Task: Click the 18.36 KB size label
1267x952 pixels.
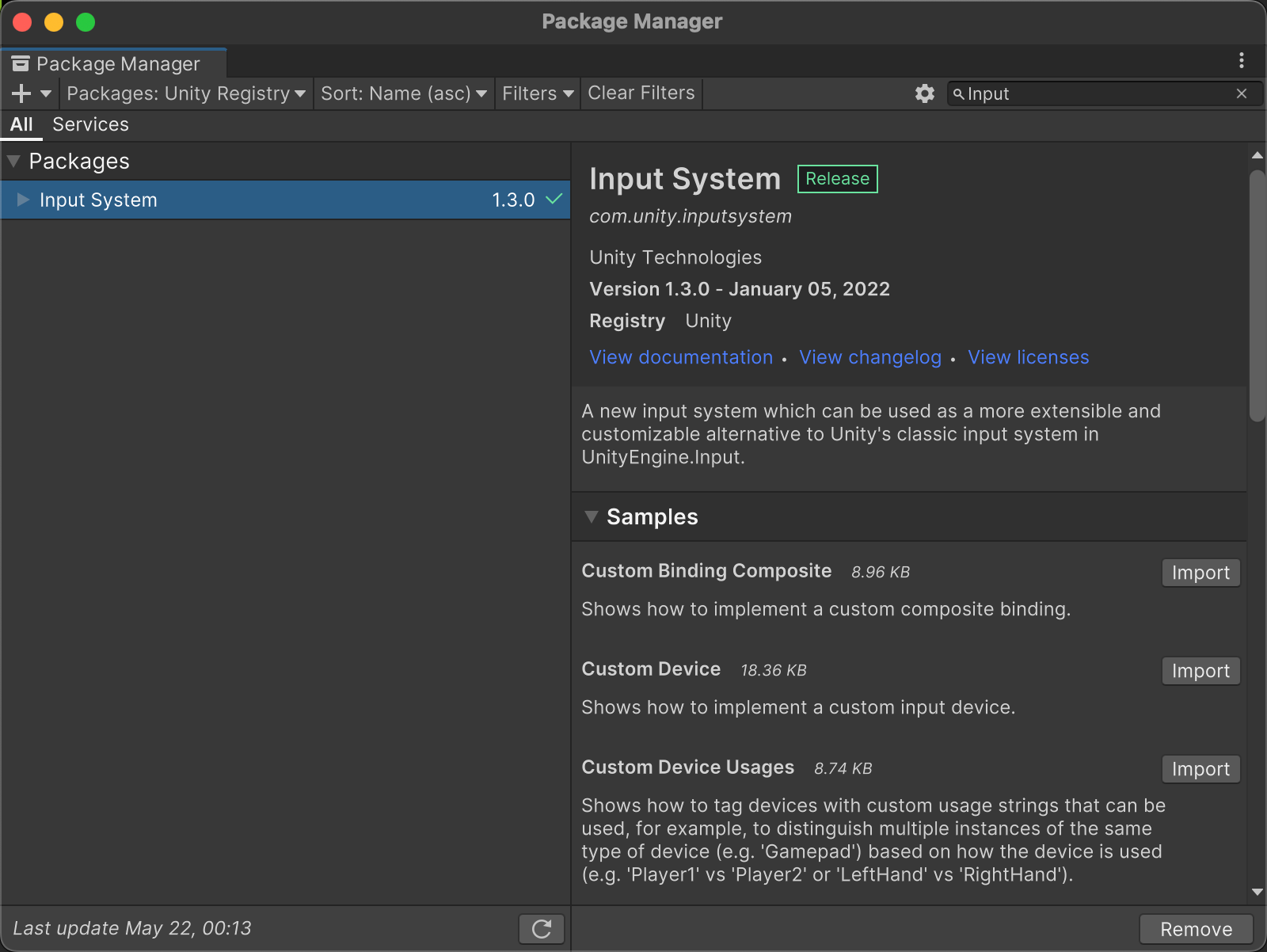Action: coord(774,670)
